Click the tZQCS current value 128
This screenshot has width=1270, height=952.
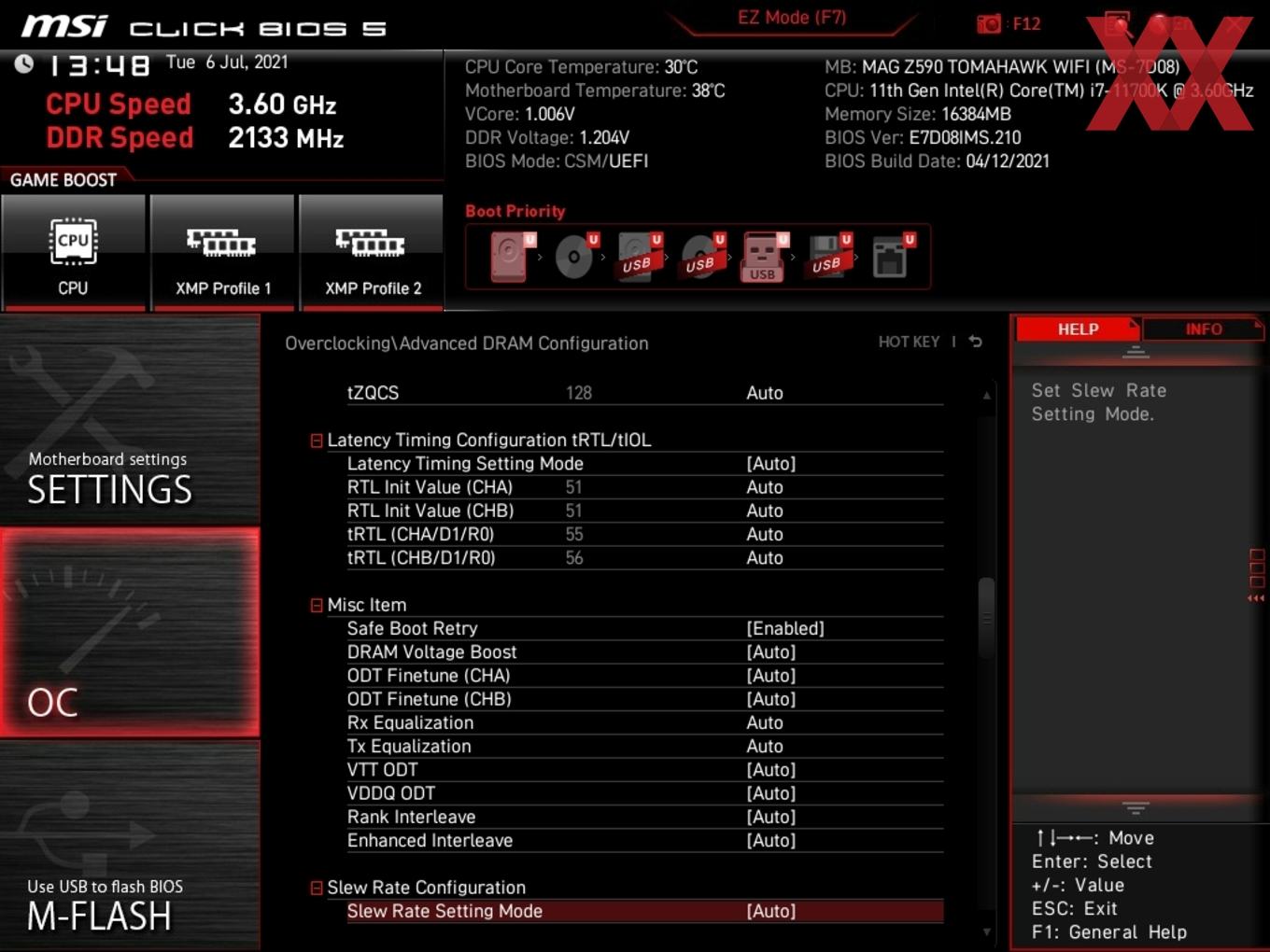coord(579,393)
